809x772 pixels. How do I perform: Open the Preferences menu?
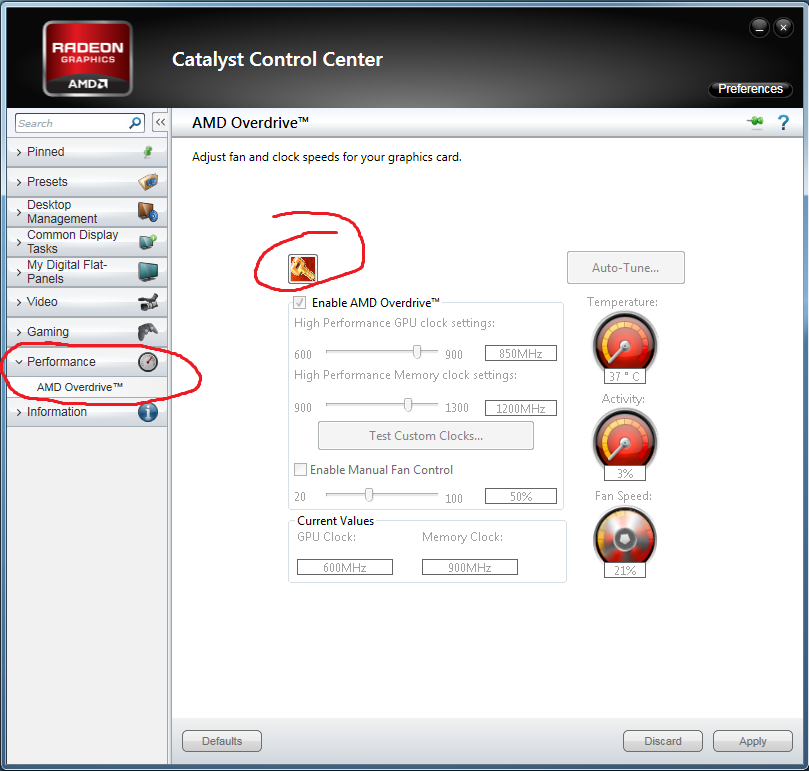click(x=750, y=89)
